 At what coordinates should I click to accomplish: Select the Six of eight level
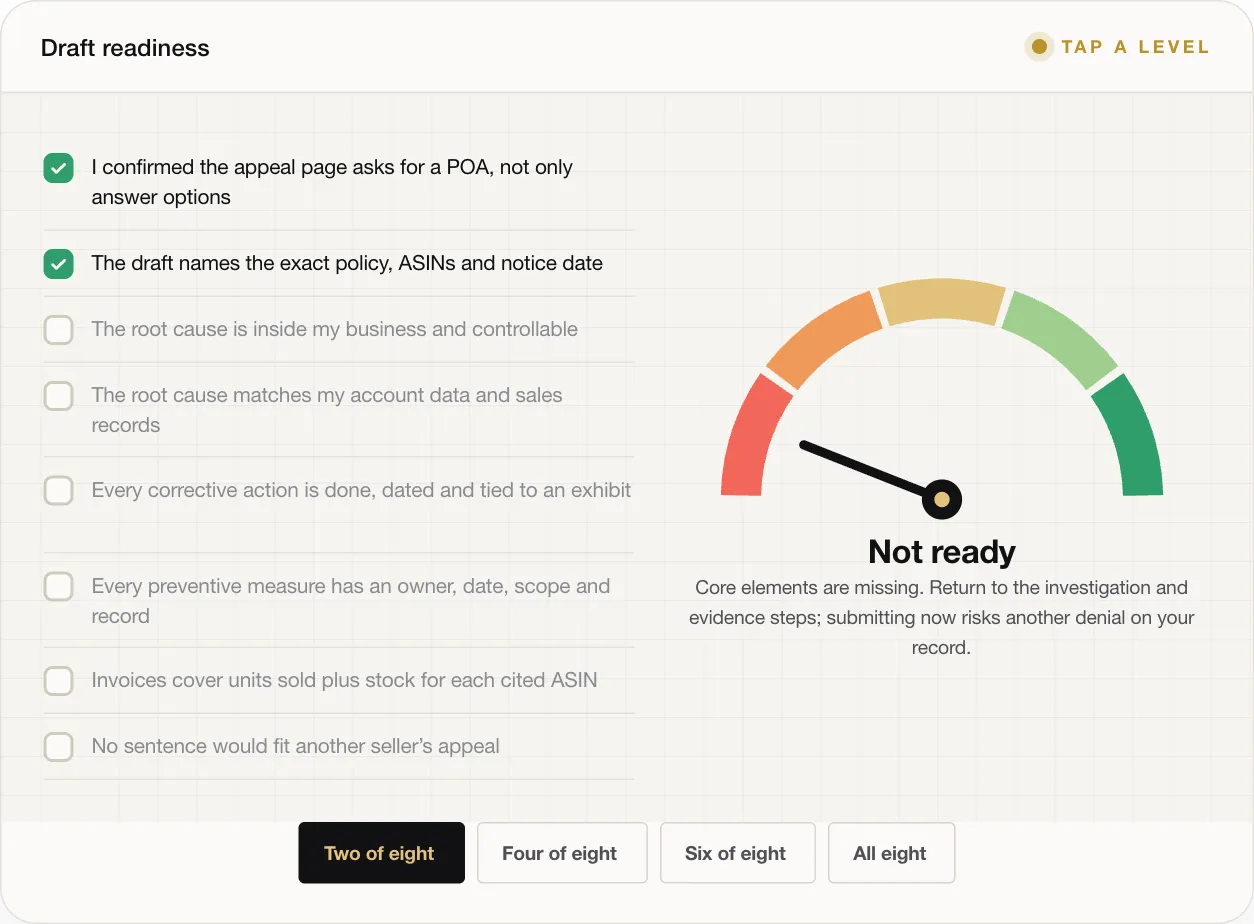738,853
